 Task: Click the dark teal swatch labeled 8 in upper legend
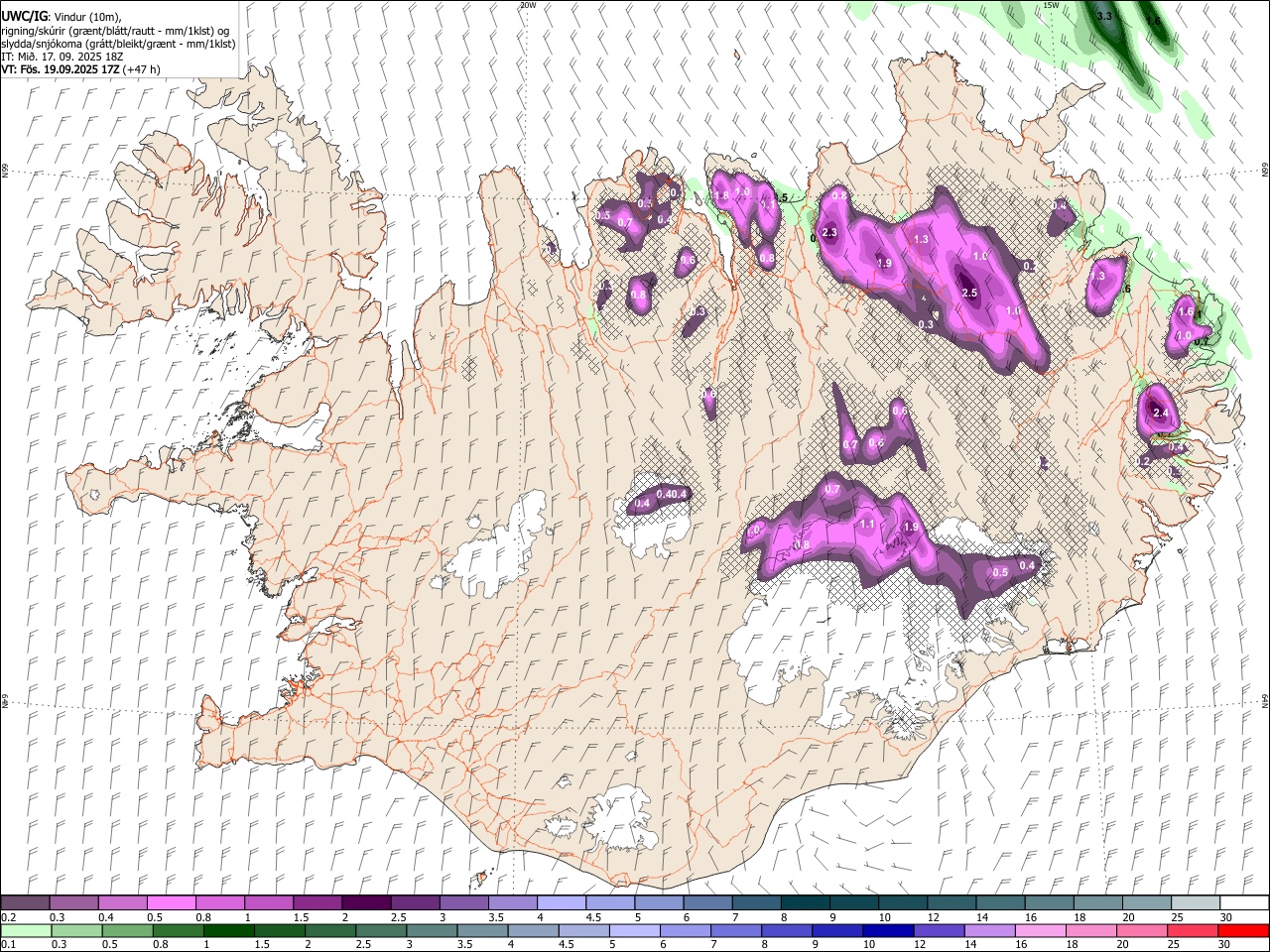point(806,903)
